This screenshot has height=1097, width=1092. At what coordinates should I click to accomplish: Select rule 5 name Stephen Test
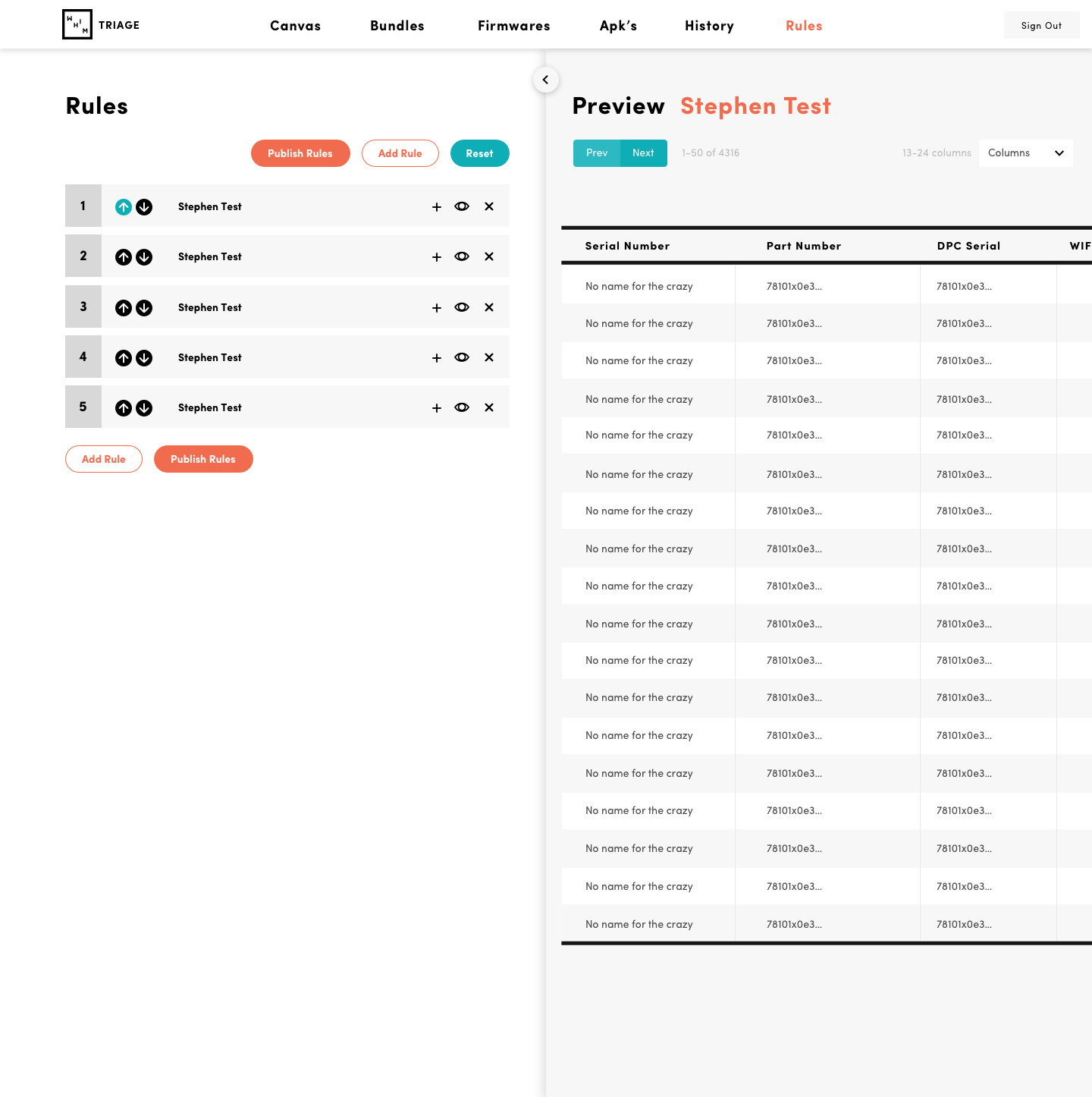click(210, 407)
